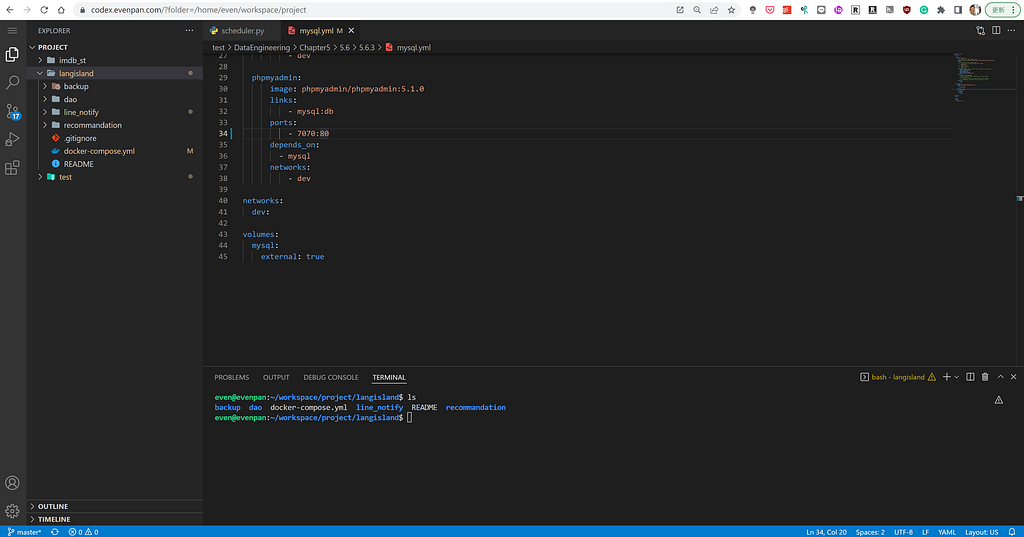1024x537 pixels.
Task: Click the bash - langisland terminal label
Action: tap(898, 377)
